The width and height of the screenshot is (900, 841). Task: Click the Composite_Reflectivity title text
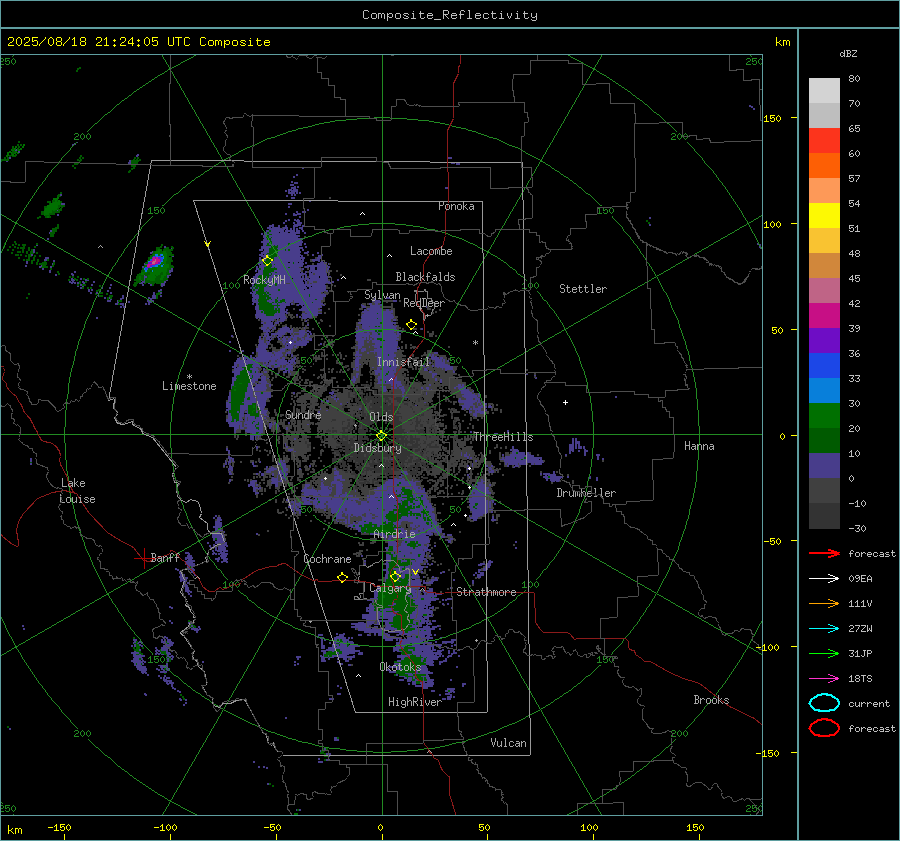point(449,15)
